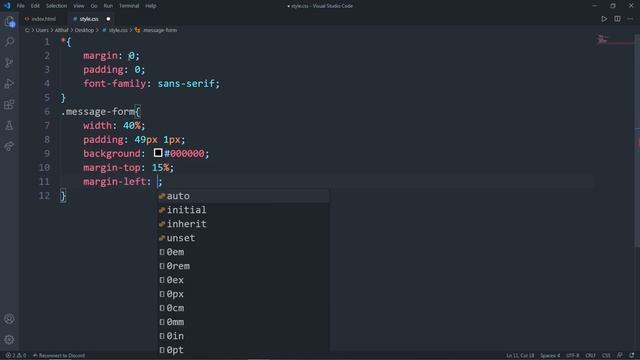
Task: Open the Run and Debug view
Action: pos(9,84)
